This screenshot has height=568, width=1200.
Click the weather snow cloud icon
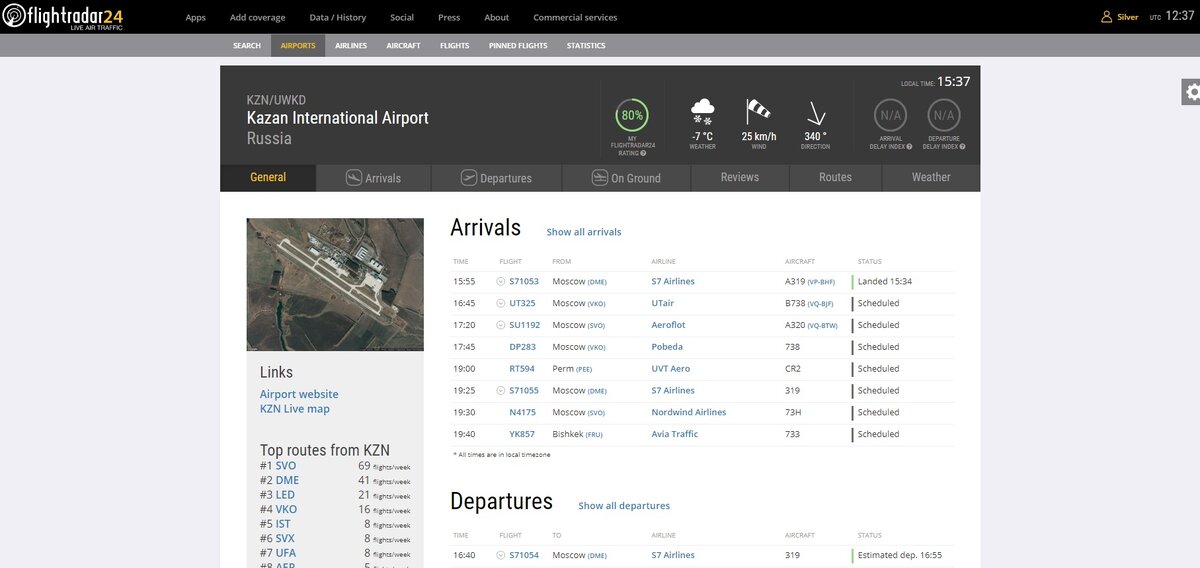click(x=703, y=111)
